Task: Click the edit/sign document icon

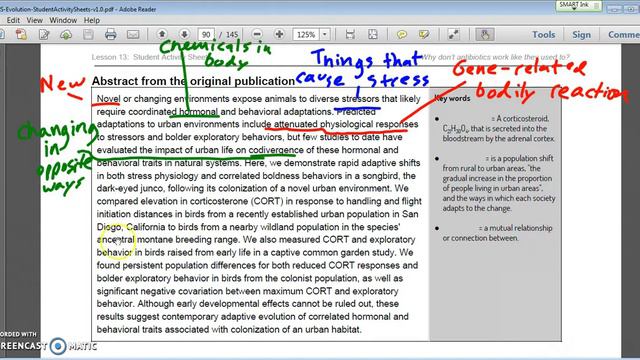Action: (44, 35)
